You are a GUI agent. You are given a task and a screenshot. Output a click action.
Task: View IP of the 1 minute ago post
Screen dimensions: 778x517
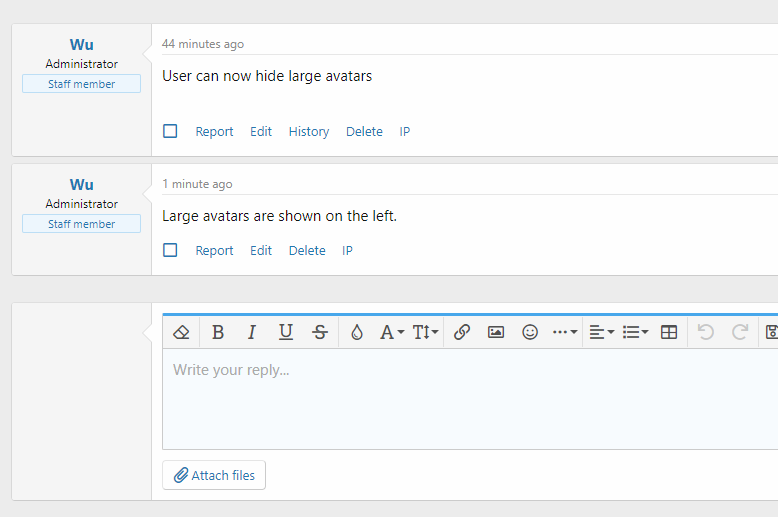pos(347,251)
